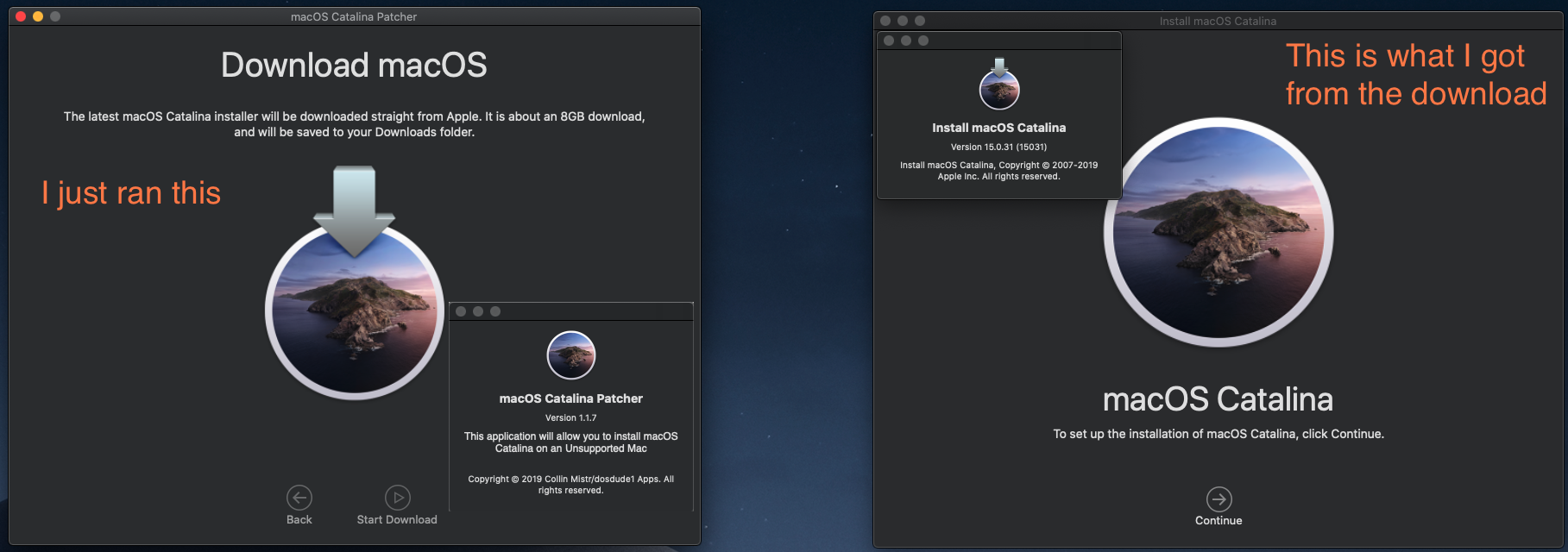Click the 'To set up the installation' instruction text

[x=1219, y=434]
